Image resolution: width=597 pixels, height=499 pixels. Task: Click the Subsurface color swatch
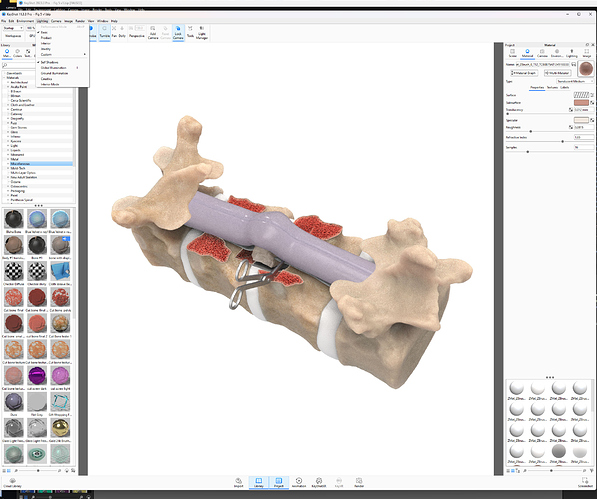point(581,103)
